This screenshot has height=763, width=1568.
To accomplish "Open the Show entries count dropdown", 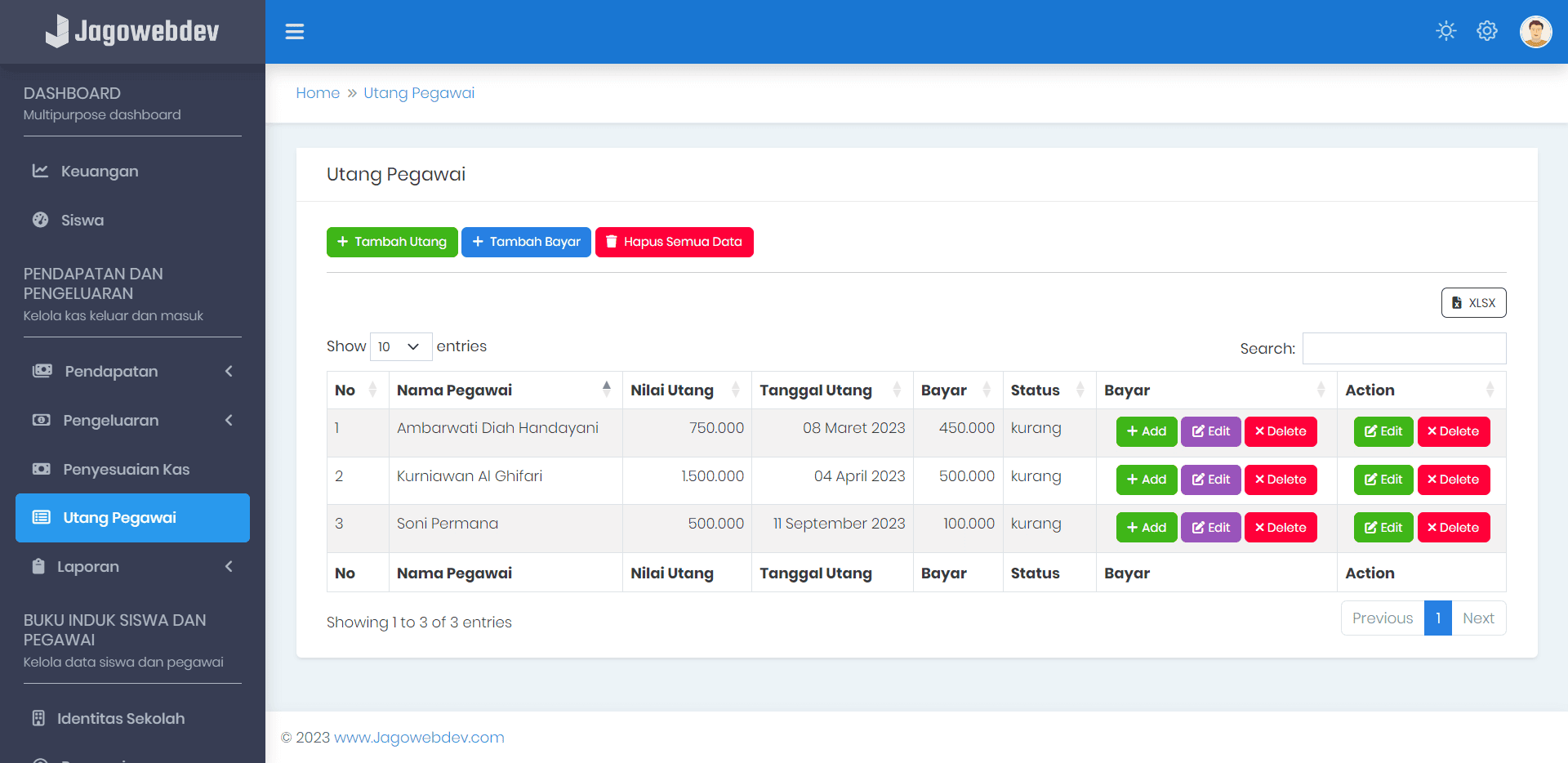I will tap(401, 346).
